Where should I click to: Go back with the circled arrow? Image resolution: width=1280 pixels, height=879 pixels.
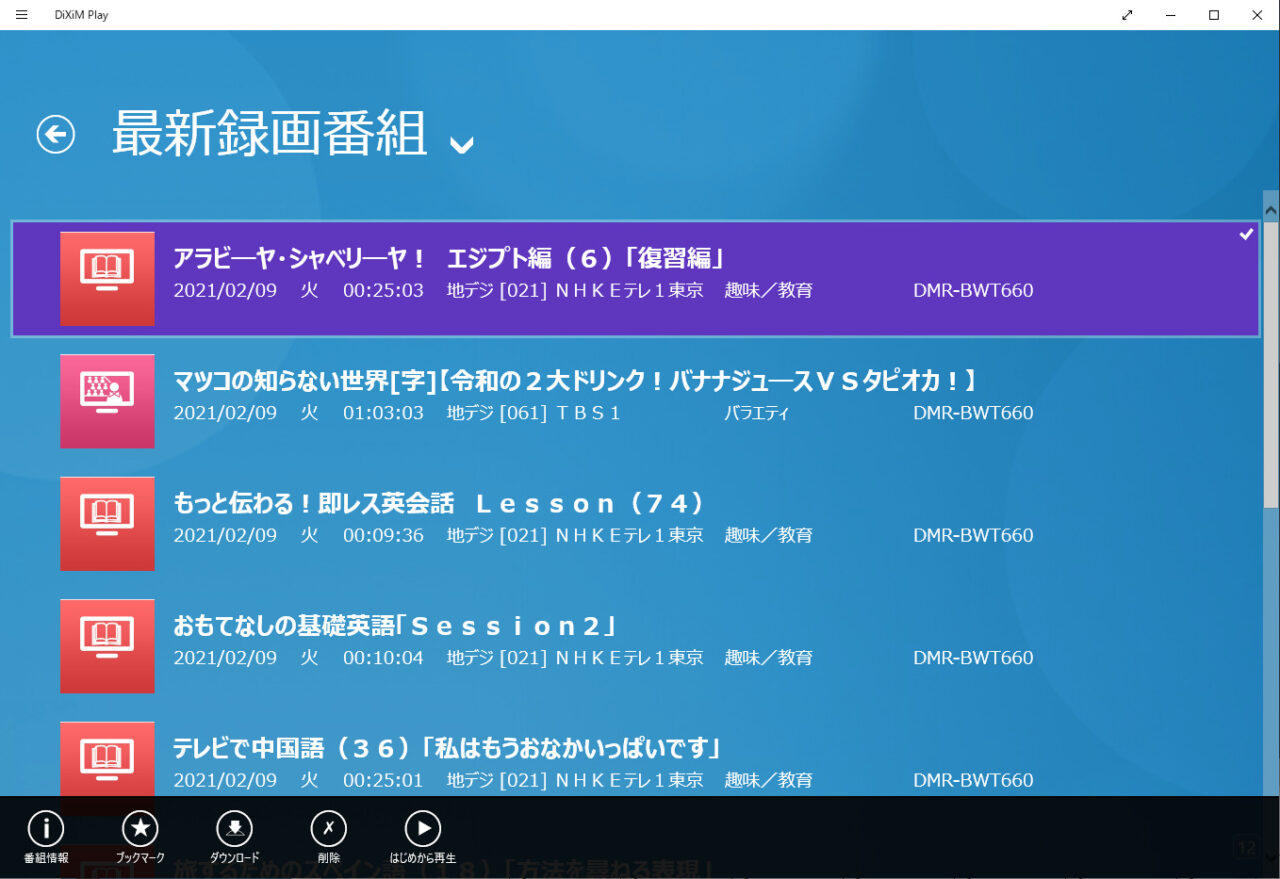(x=56, y=134)
